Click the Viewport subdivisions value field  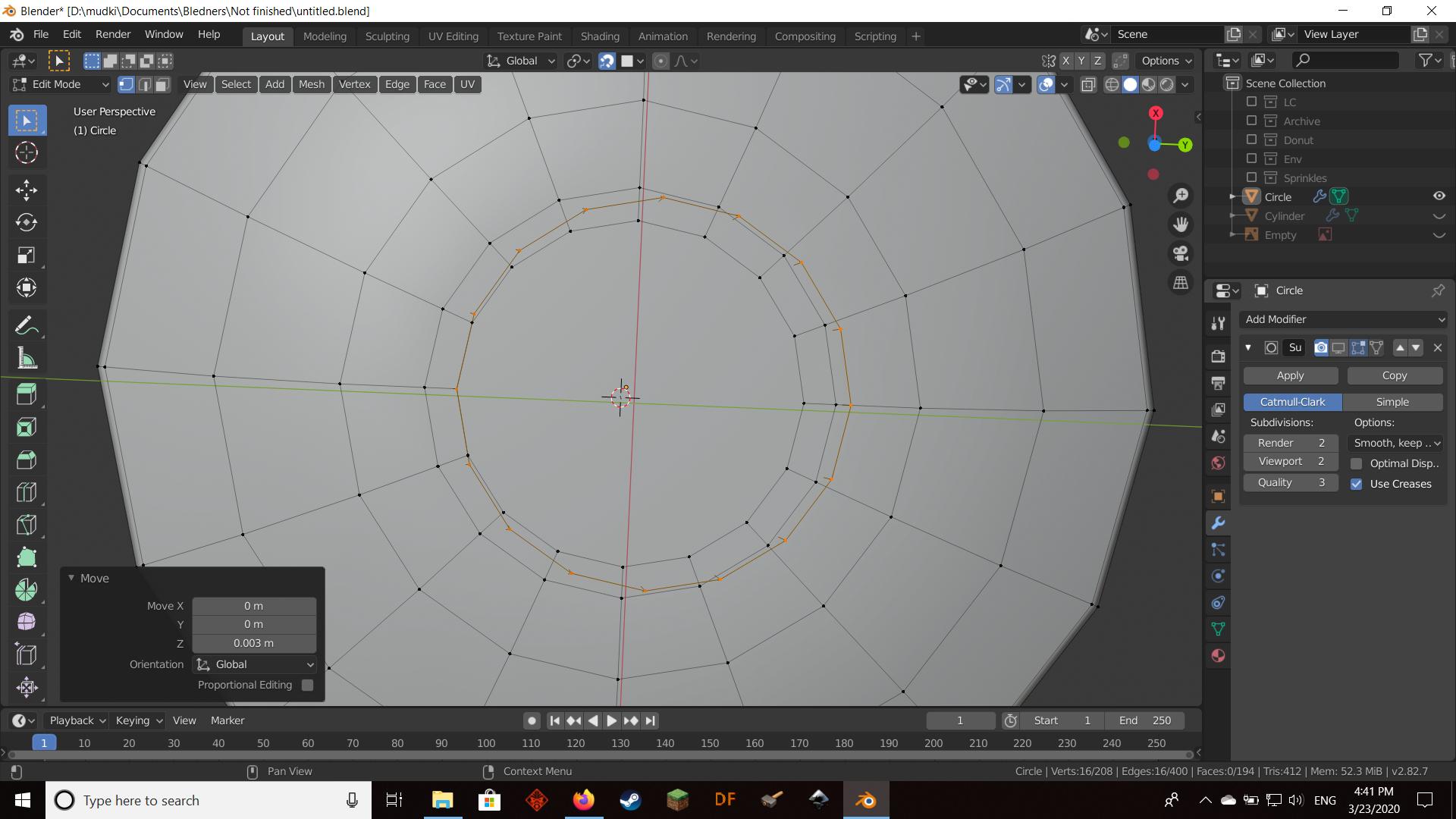point(1290,461)
